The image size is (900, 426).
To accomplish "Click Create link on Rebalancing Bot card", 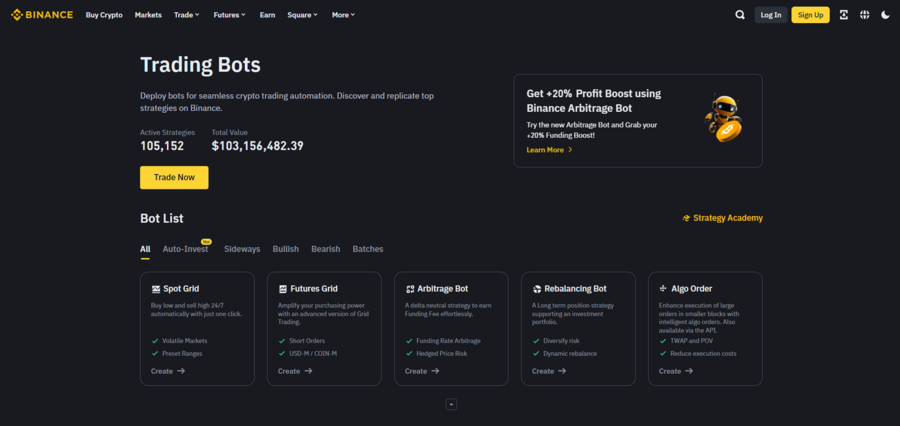I will click(549, 371).
